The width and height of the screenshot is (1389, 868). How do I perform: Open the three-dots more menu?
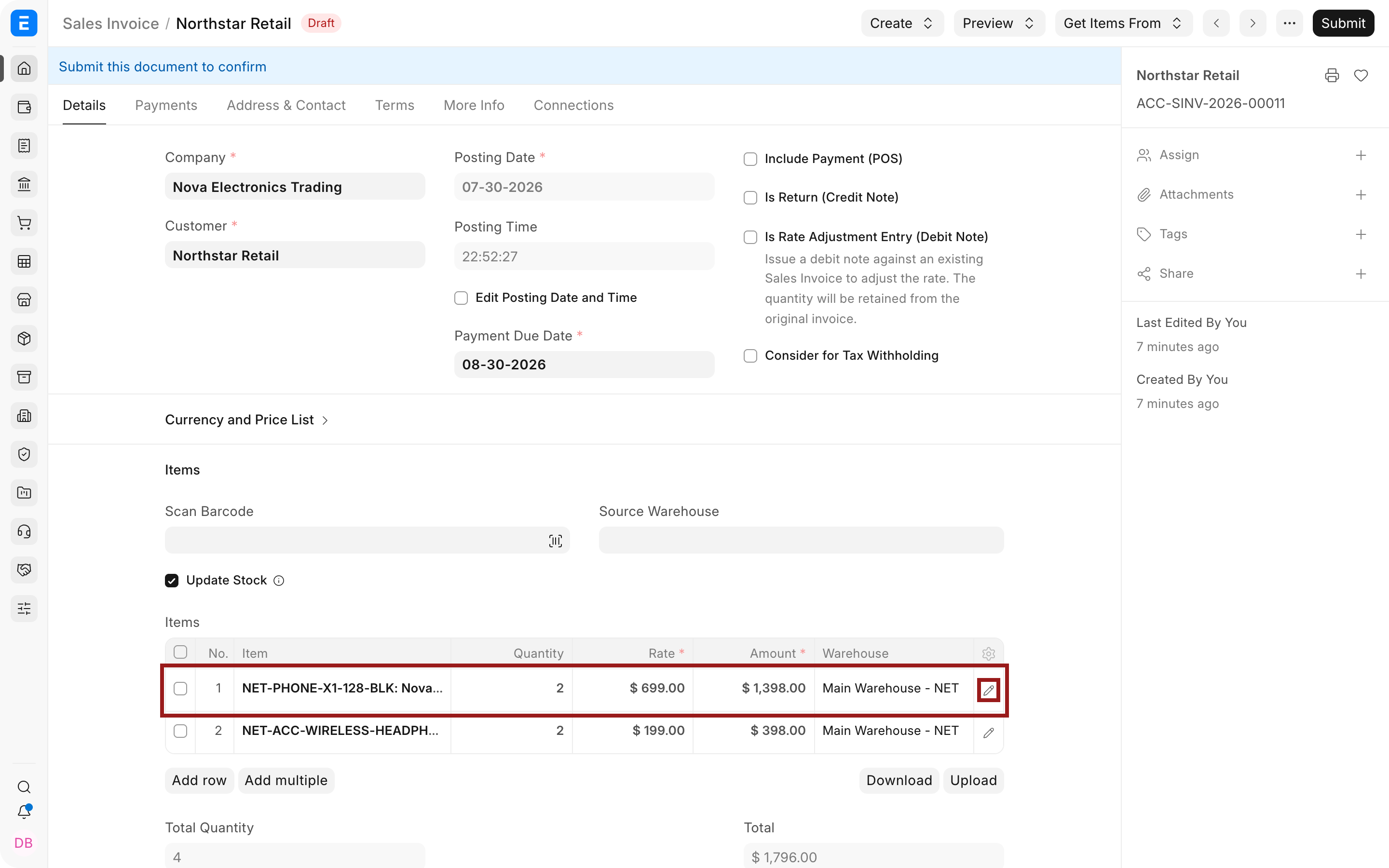[1289, 23]
